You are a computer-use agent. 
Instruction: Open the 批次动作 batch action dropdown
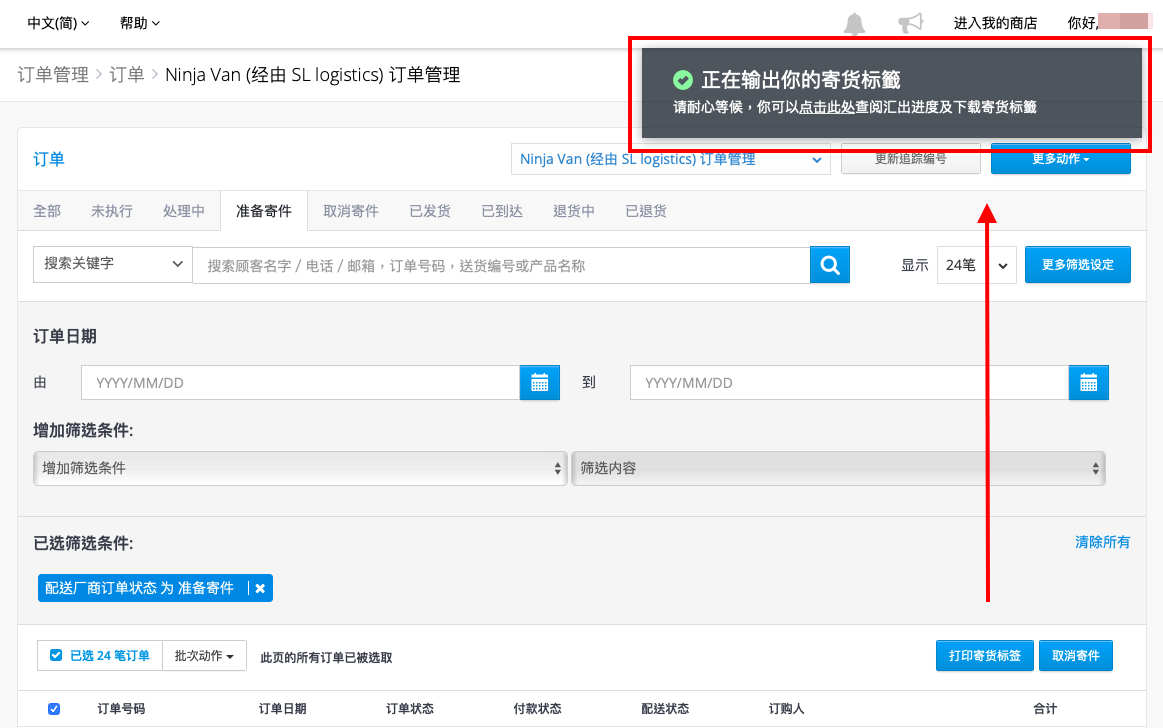pos(204,655)
